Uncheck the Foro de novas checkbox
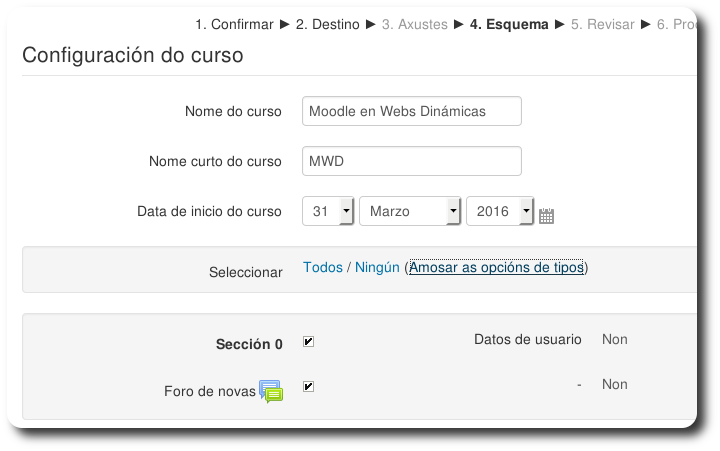720x451 pixels. (x=309, y=386)
